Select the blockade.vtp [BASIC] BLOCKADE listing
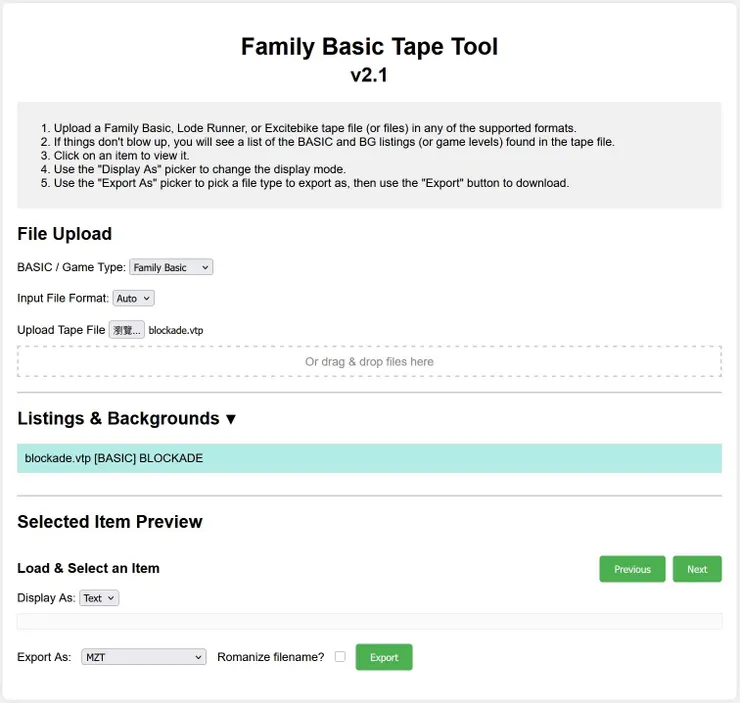 [x=369, y=458]
